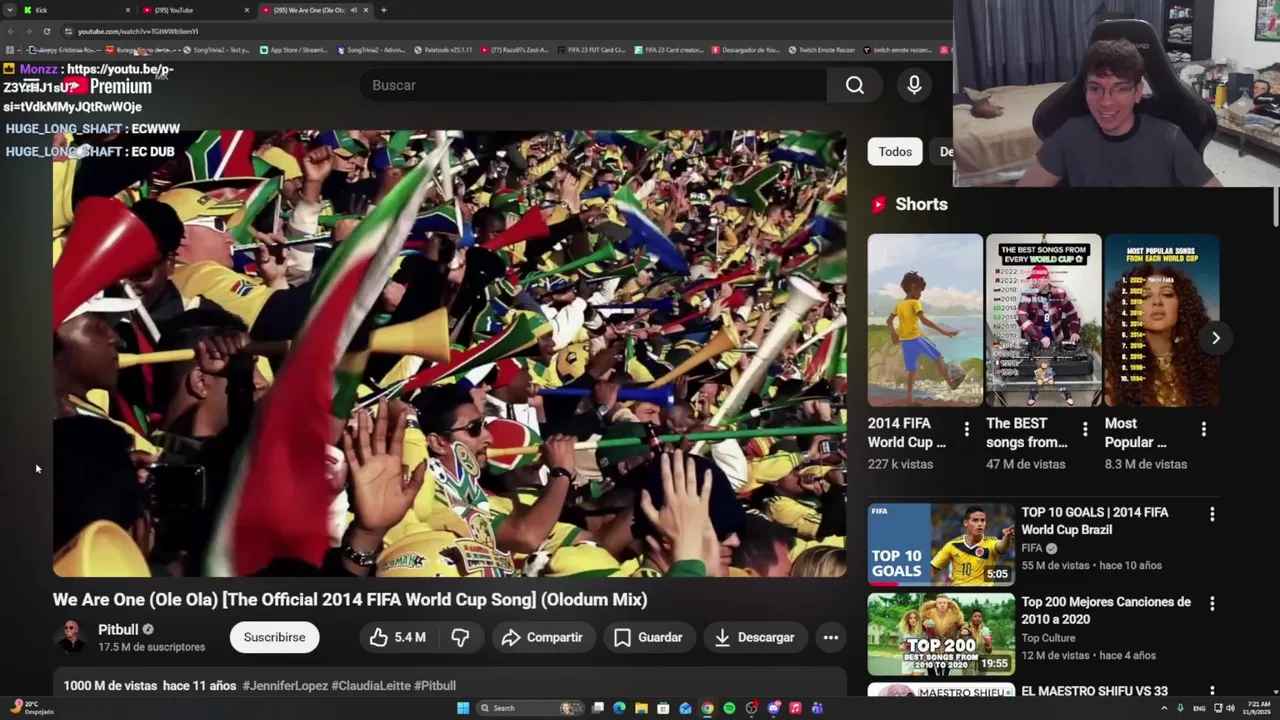The image size is (1280, 720).
Task: Open the TOP 10 GOALS video thumbnail
Action: tap(941, 544)
